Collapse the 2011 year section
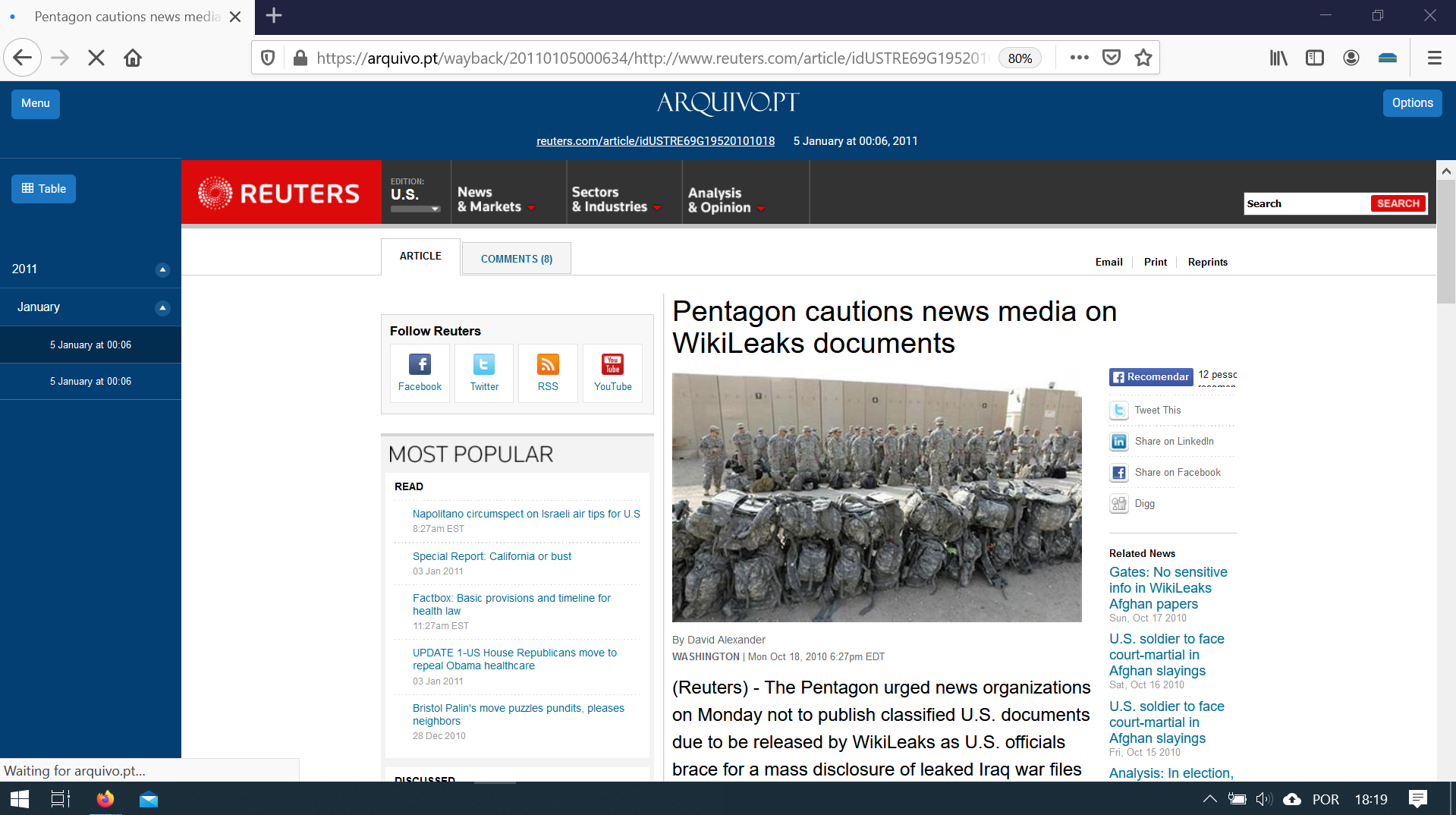 tap(162, 269)
